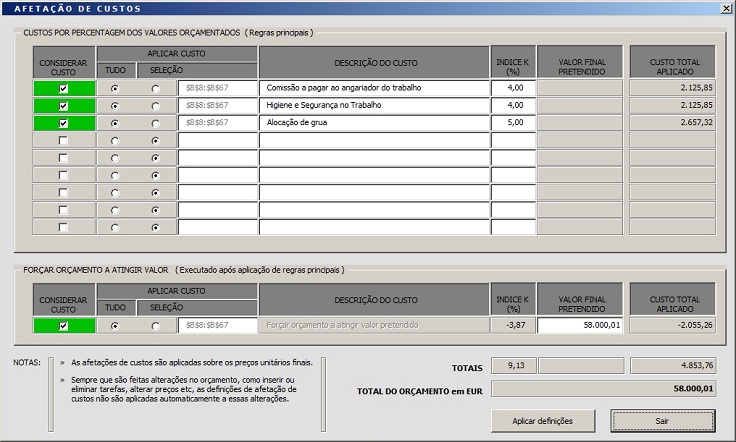Uncheck the 'Forçar orçamento' considerar custo checkbox
The height and width of the screenshot is (442, 736).
point(64,326)
